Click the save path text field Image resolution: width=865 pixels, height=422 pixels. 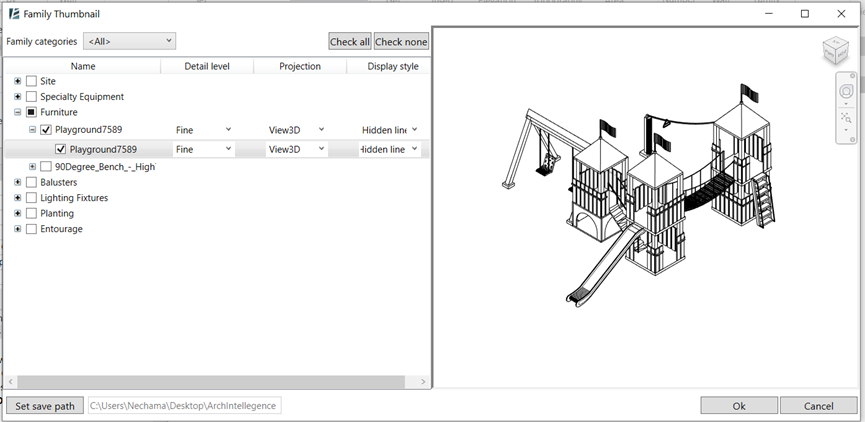[x=184, y=405]
